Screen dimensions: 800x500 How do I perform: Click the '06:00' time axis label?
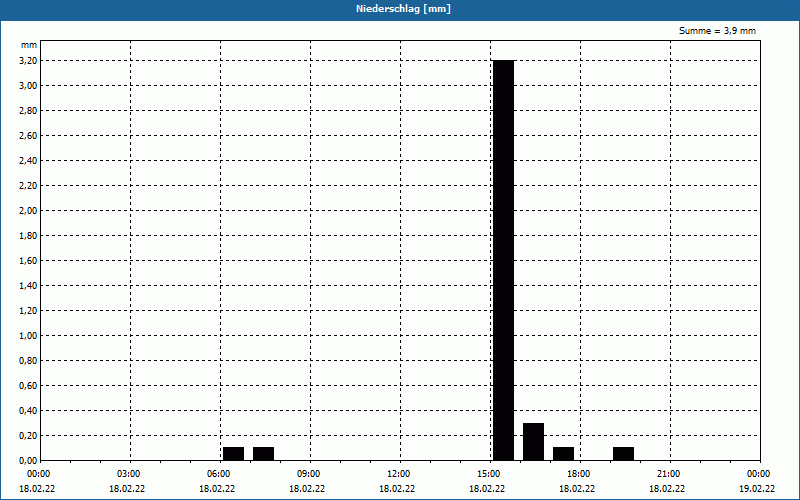[x=220, y=474]
